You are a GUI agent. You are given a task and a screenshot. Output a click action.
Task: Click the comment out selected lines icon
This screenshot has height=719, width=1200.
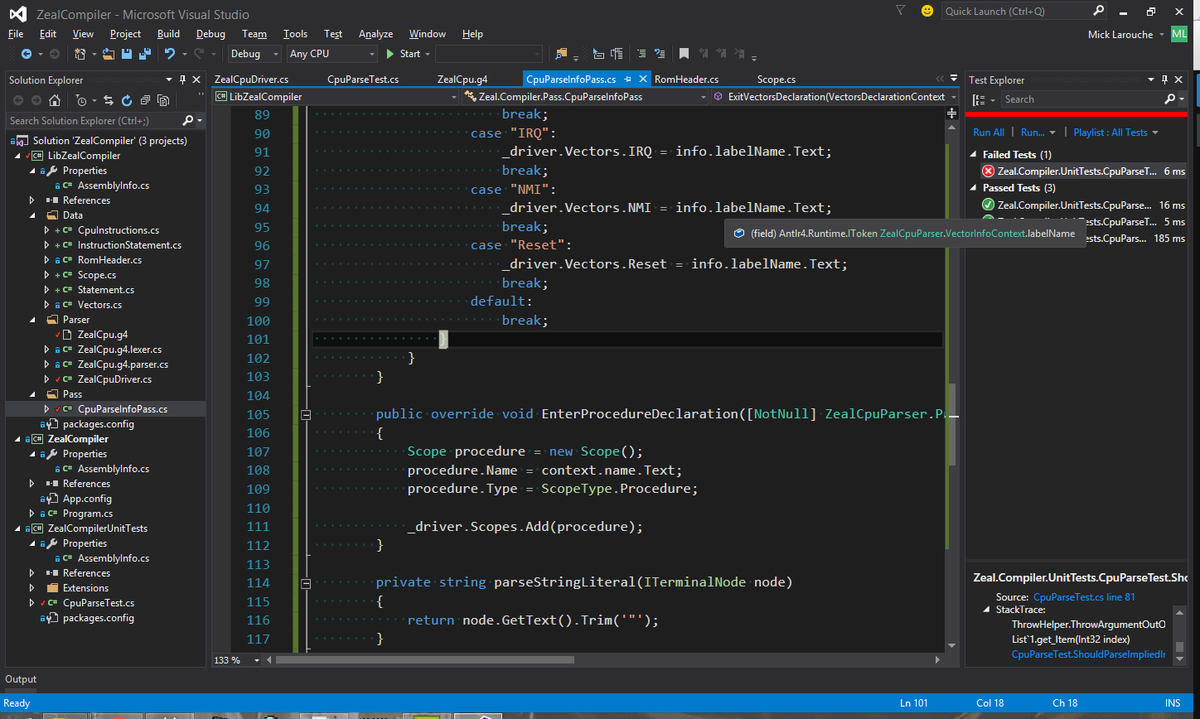click(642, 54)
